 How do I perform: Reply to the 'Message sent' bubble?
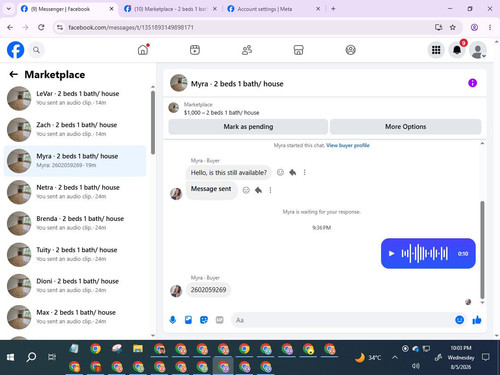pos(258,190)
